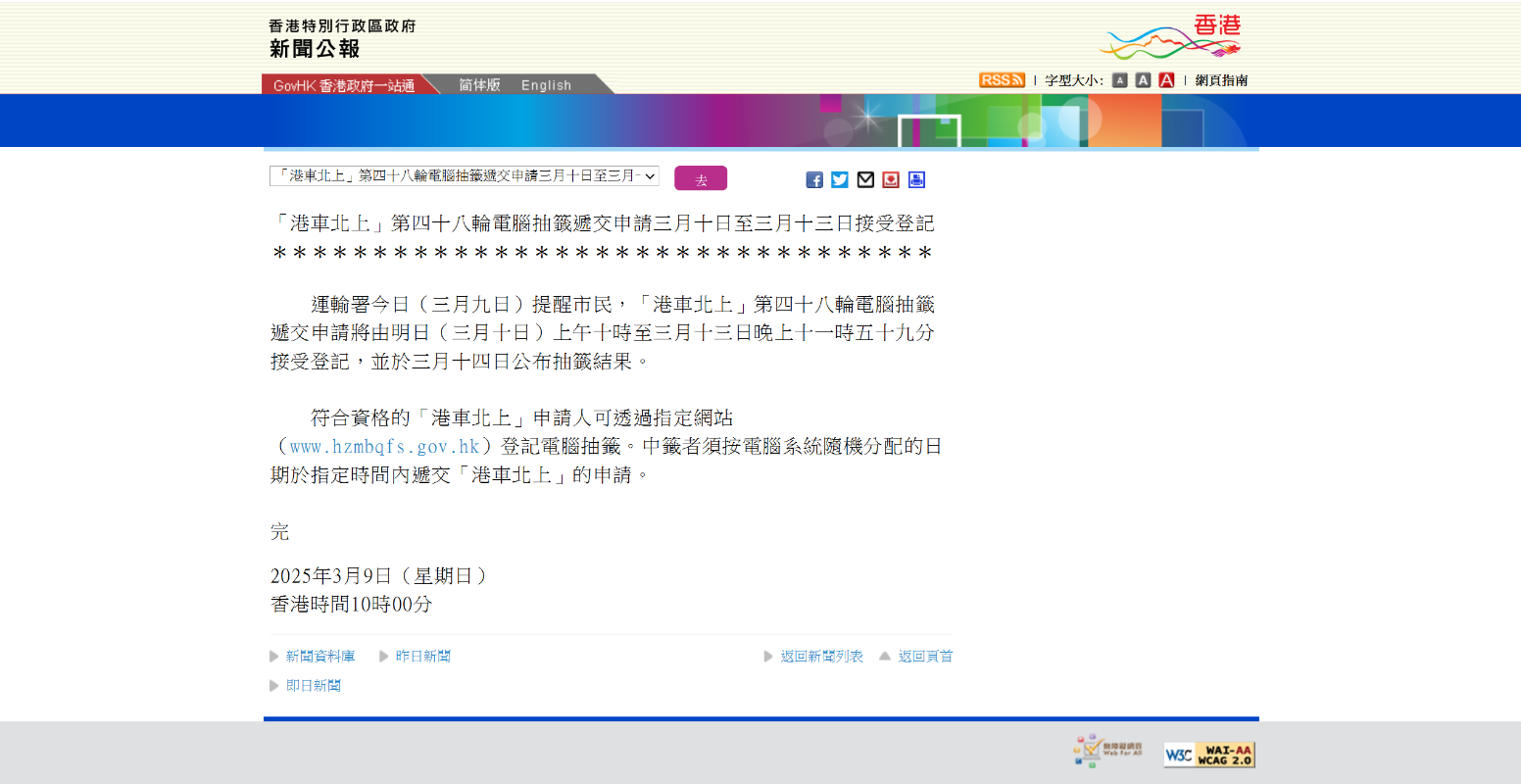Email this press release via envelope icon

click(865, 179)
